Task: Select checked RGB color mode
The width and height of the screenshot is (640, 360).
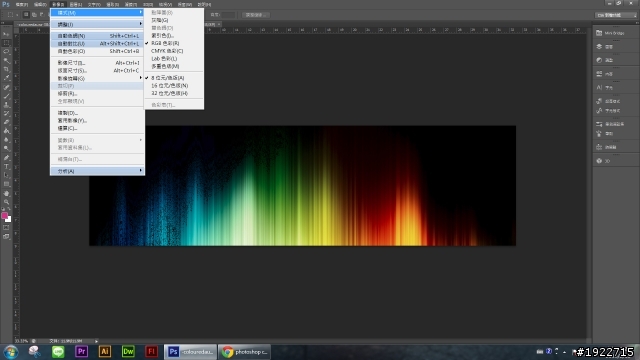Action: tap(174, 43)
